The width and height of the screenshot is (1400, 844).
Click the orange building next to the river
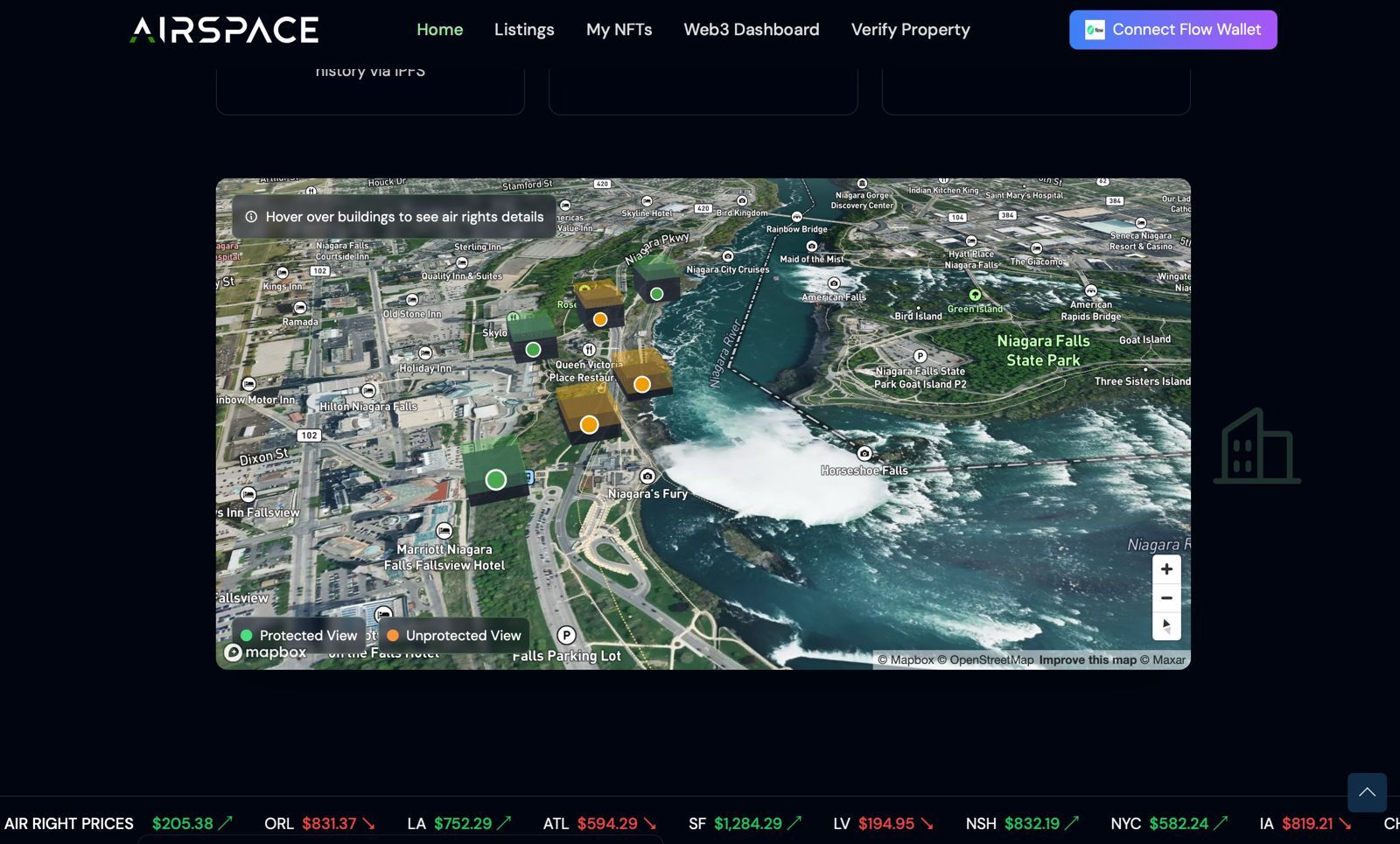tap(642, 374)
